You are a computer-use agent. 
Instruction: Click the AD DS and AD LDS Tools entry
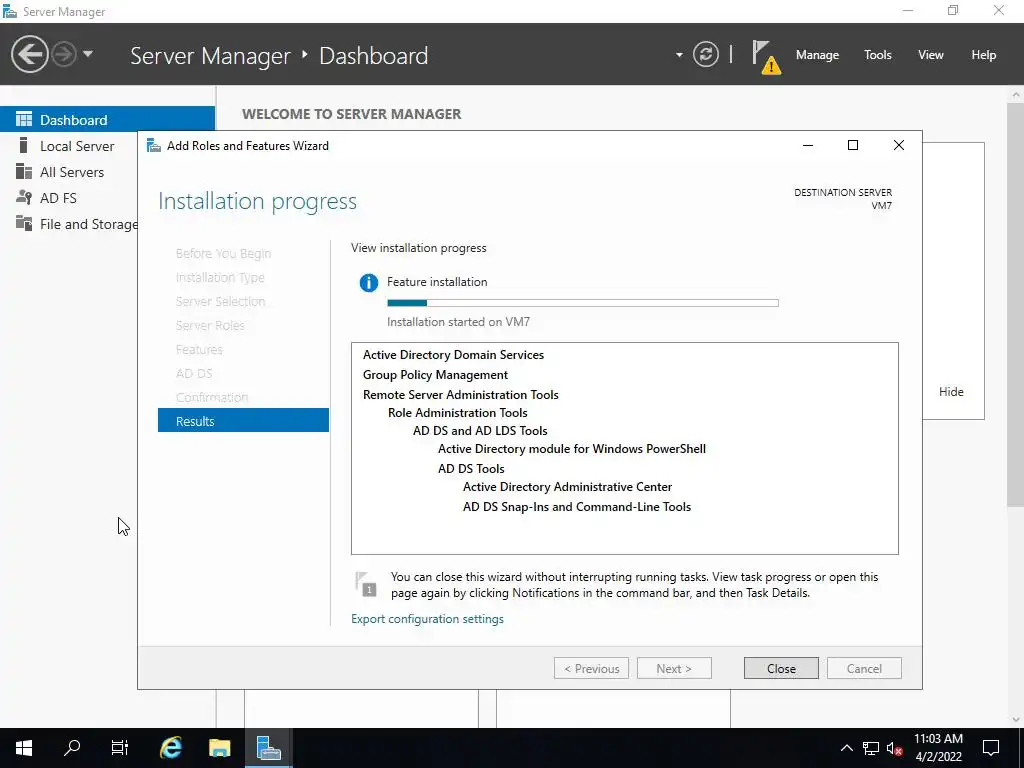[480, 431]
